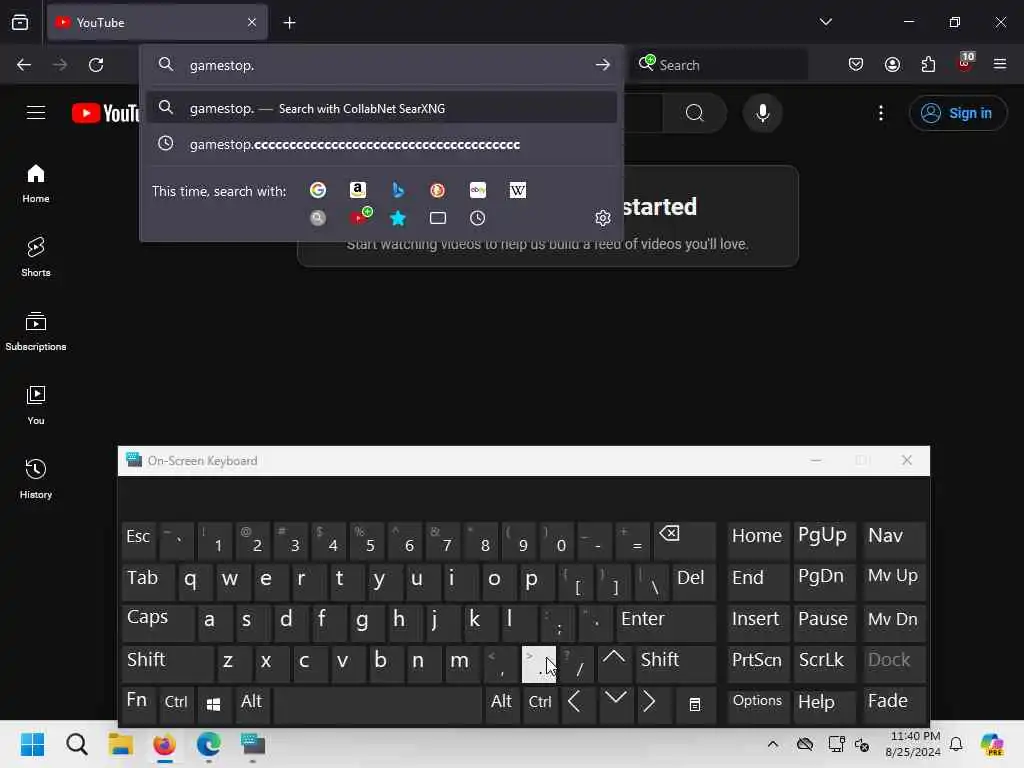Screen dimensions: 1024x768
Task: Click in the gamestop. address bar field
Action: click(382, 65)
